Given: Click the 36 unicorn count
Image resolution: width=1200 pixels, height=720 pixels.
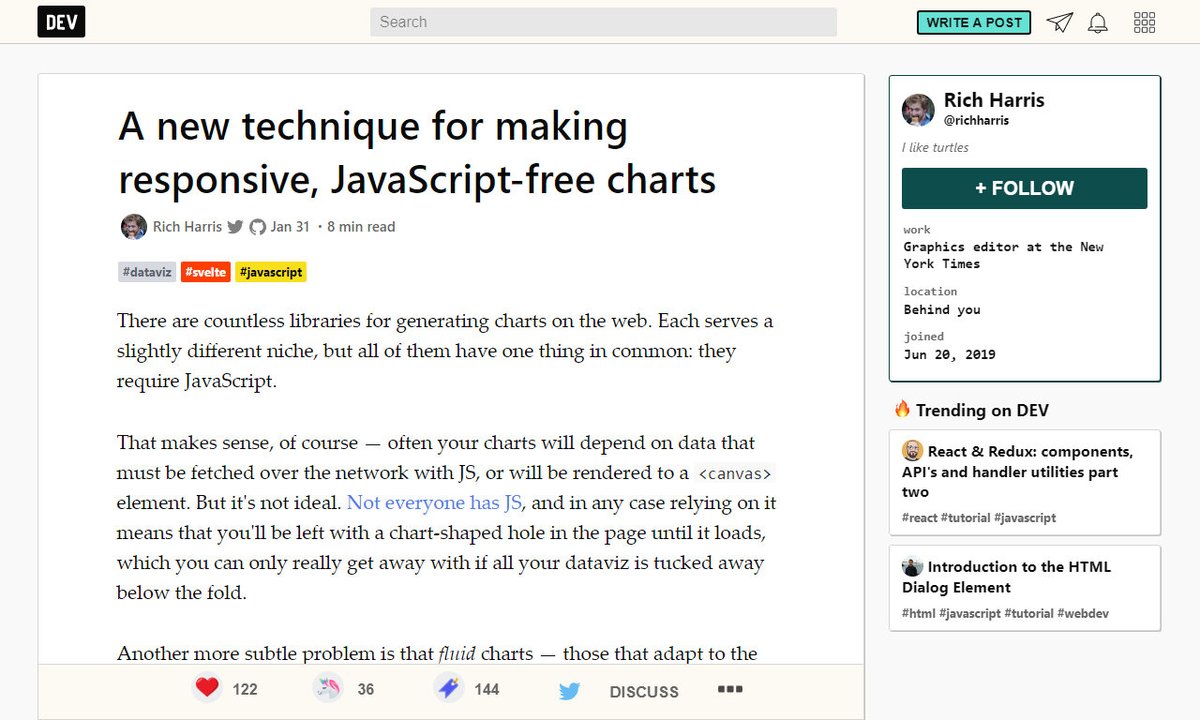Looking at the screenshot, I should 366,689.
